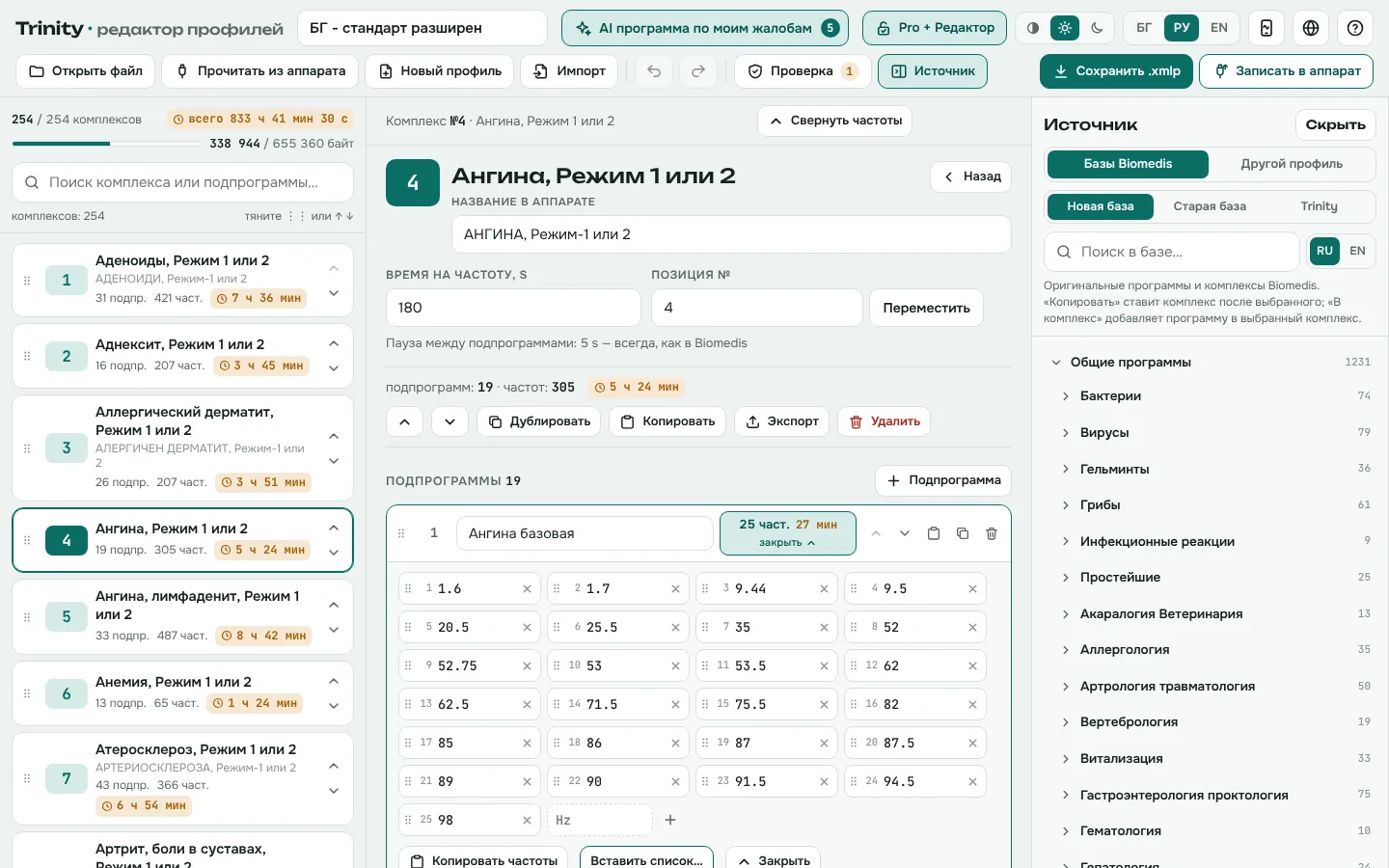Remove frequency 98 using its X
1389x868 pixels.
[527, 820]
